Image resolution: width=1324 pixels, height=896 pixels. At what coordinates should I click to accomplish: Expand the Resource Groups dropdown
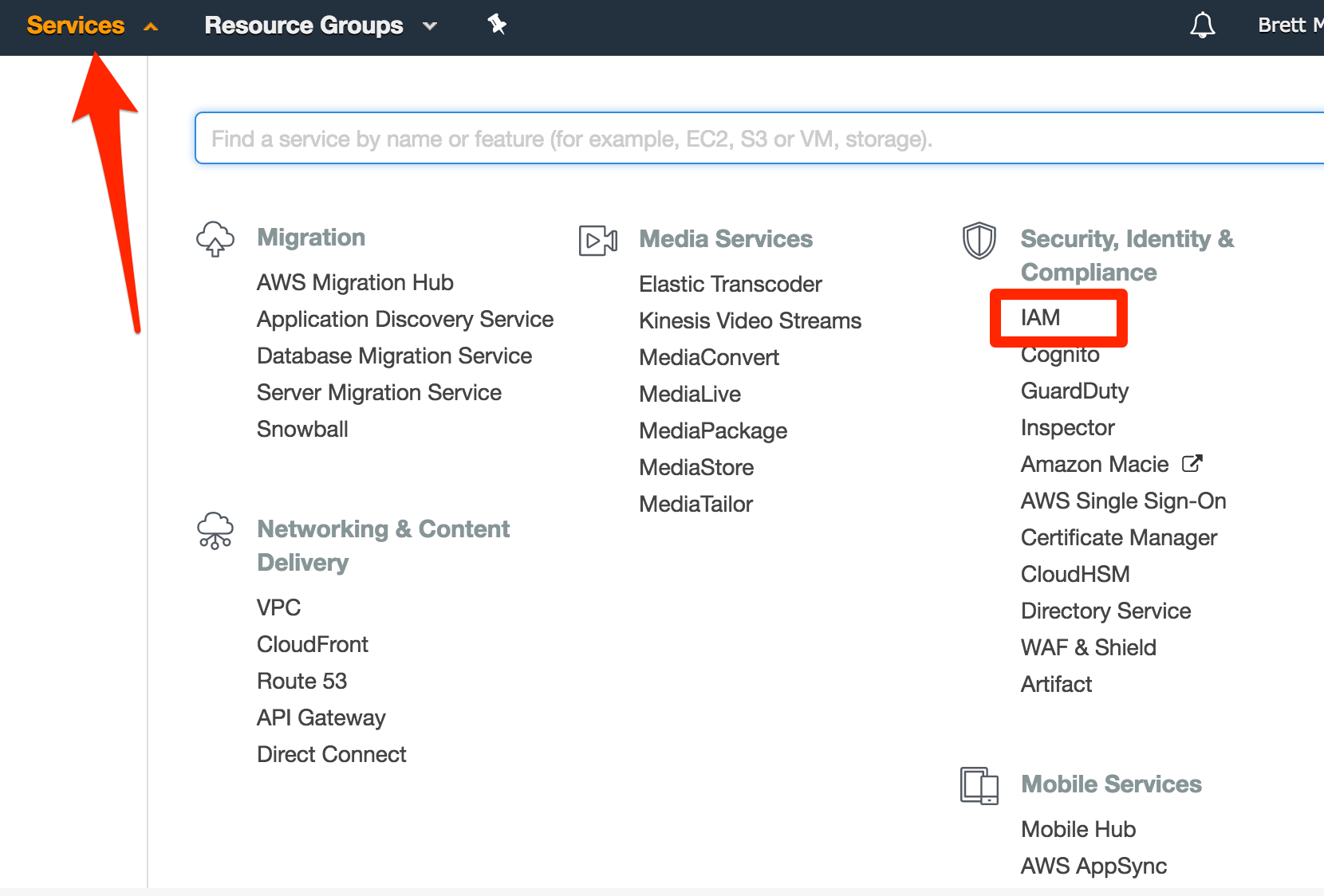click(x=321, y=26)
